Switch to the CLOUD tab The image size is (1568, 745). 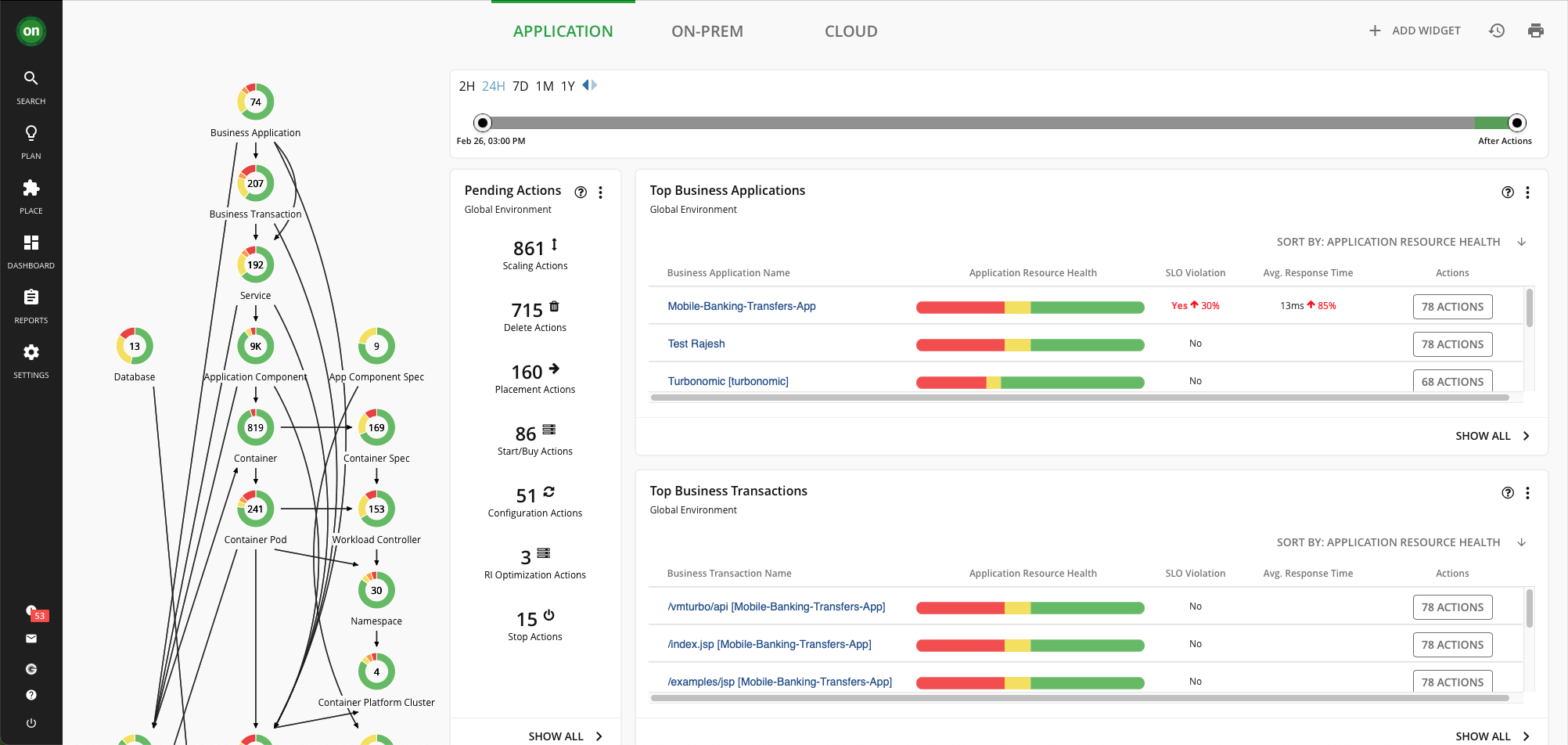coord(851,31)
